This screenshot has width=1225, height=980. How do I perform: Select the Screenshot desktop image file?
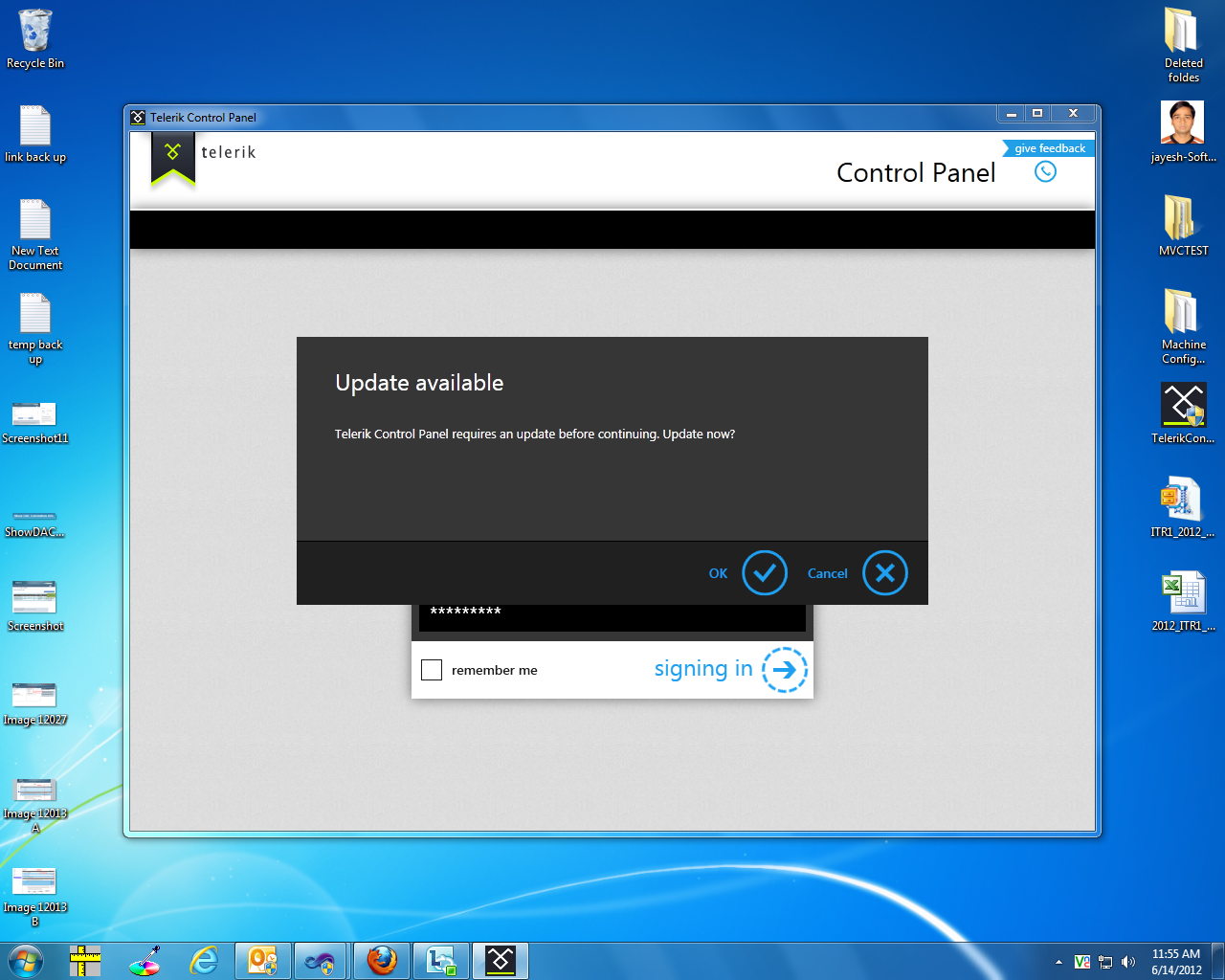35,606
